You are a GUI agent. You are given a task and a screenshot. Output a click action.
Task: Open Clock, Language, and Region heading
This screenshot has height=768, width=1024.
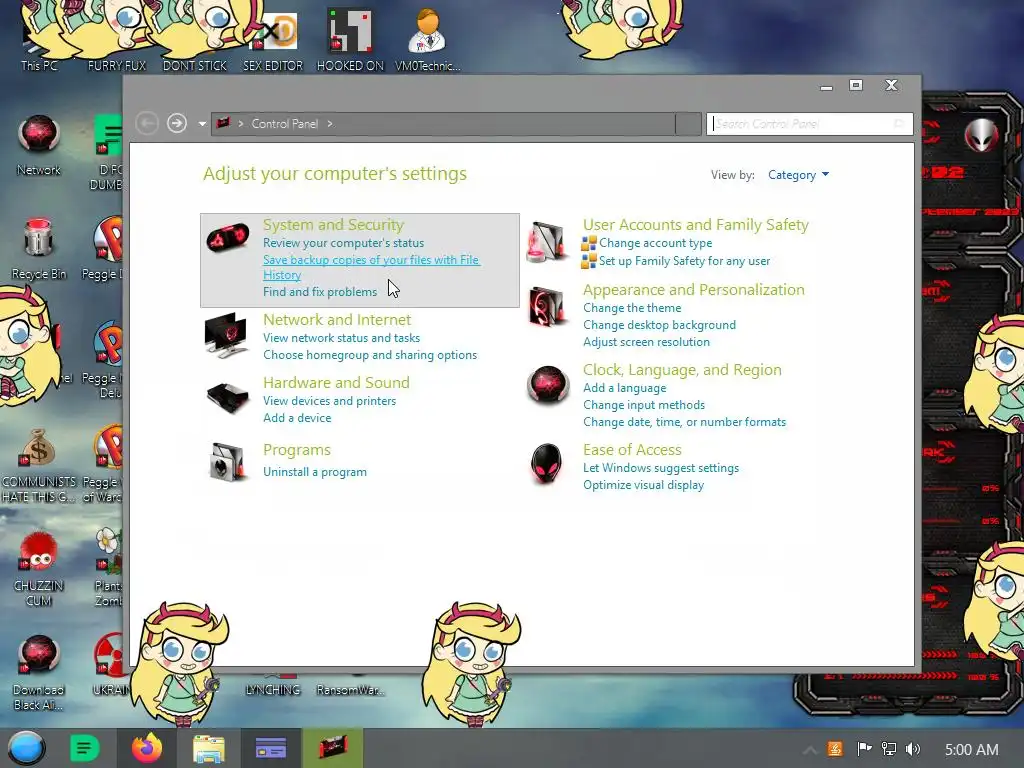tap(682, 370)
